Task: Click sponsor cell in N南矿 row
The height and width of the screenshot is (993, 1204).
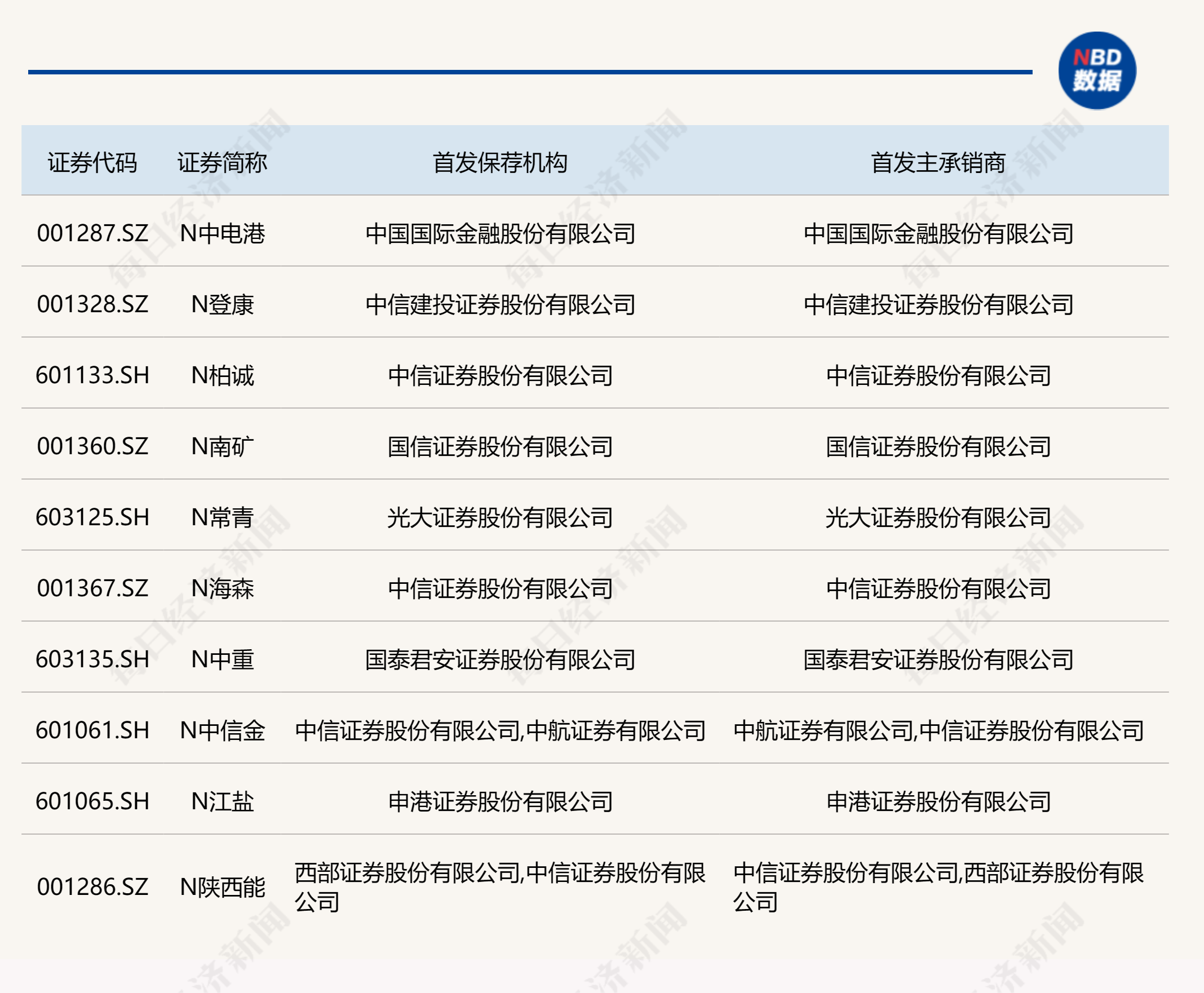Action: coord(501,446)
